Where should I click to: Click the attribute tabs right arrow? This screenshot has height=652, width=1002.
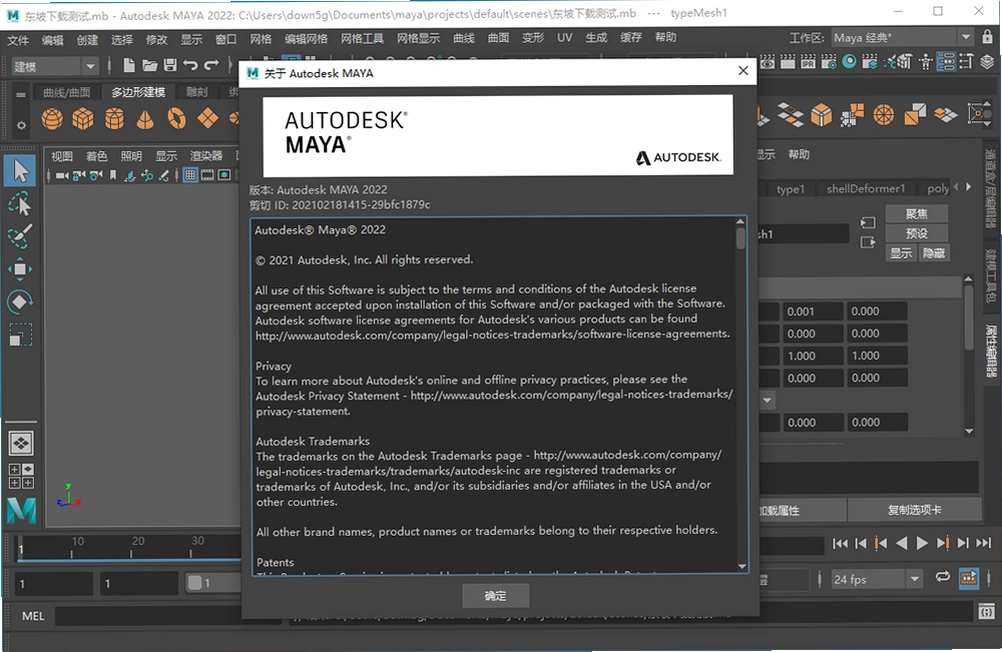coord(969,187)
